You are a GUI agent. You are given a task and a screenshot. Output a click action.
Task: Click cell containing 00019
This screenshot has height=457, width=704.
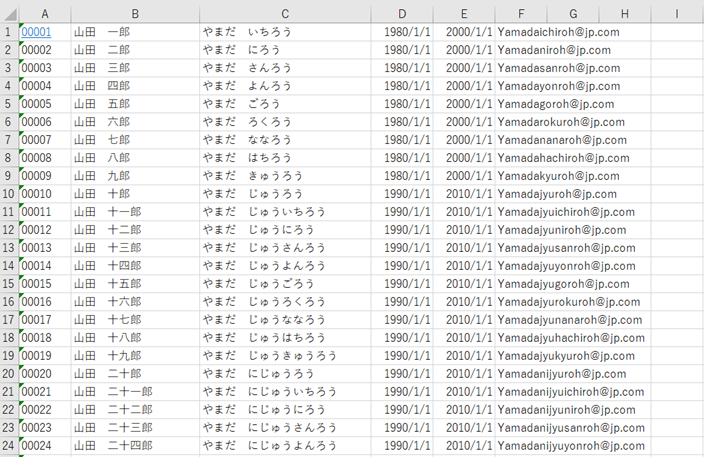tap(45, 356)
